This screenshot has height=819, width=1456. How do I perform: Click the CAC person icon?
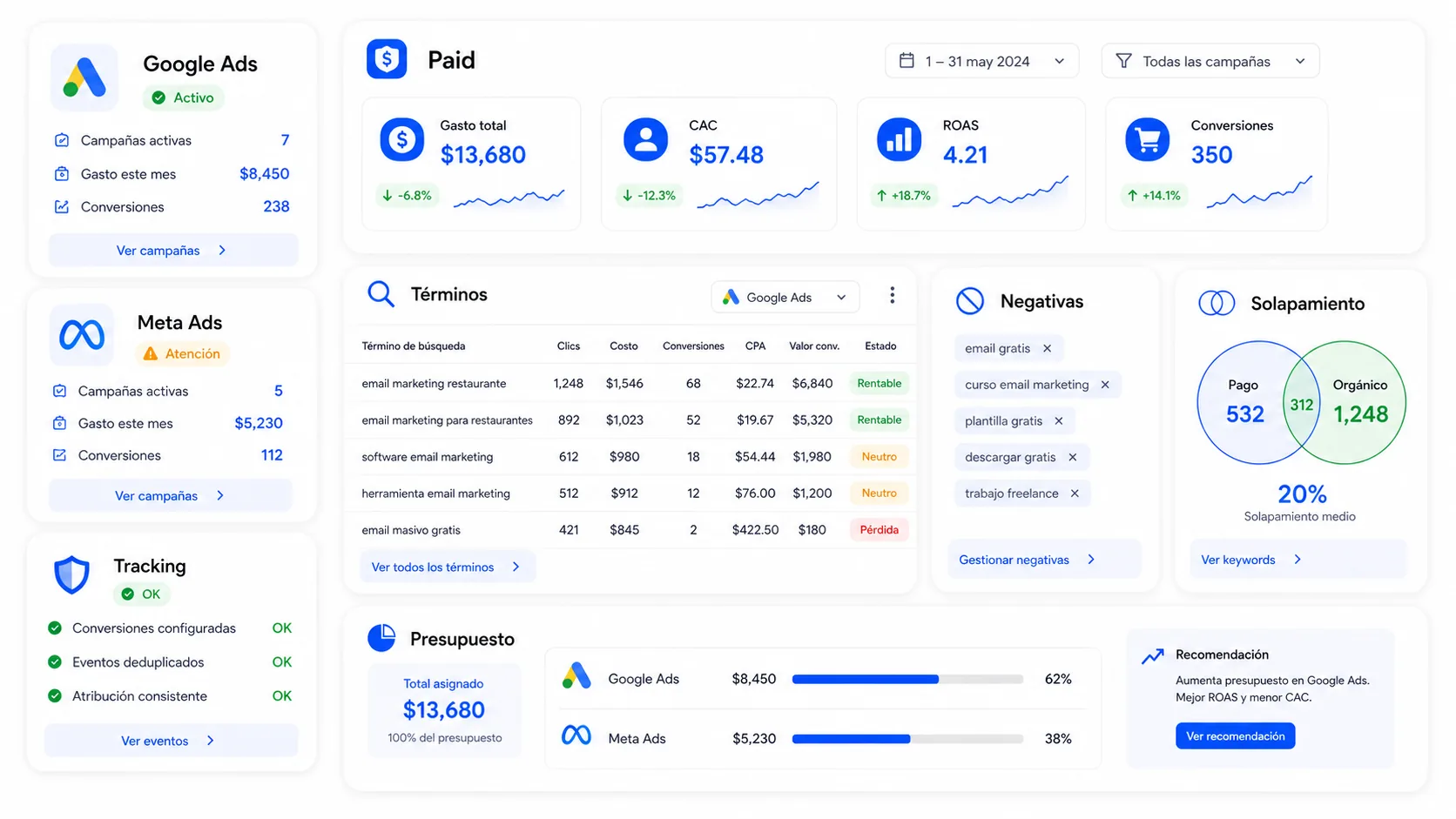pyautogui.click(x=645, y=139)
